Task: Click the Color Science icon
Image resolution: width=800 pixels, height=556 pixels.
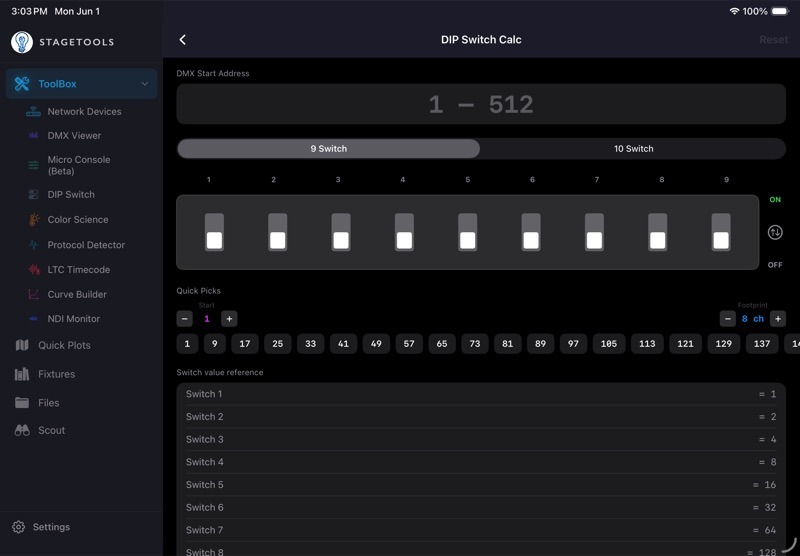Action: (x=34, y=220)
